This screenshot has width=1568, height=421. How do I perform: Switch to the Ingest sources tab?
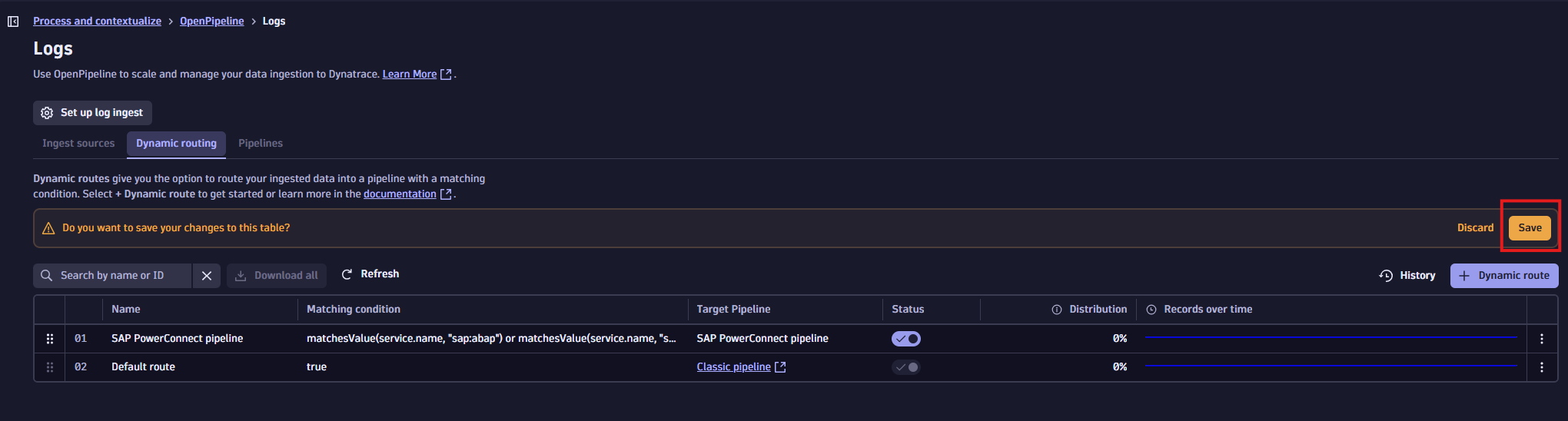click(78, 144)
